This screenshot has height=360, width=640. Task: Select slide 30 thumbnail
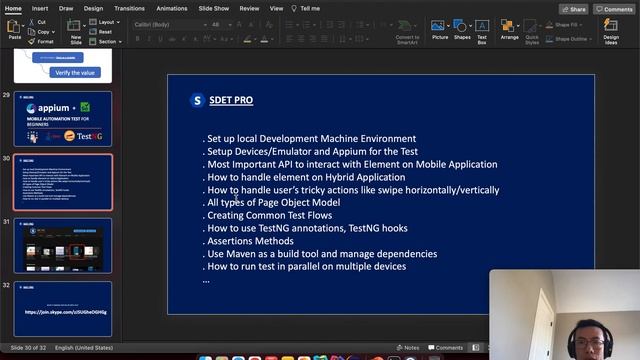click(x=63, y=182)
